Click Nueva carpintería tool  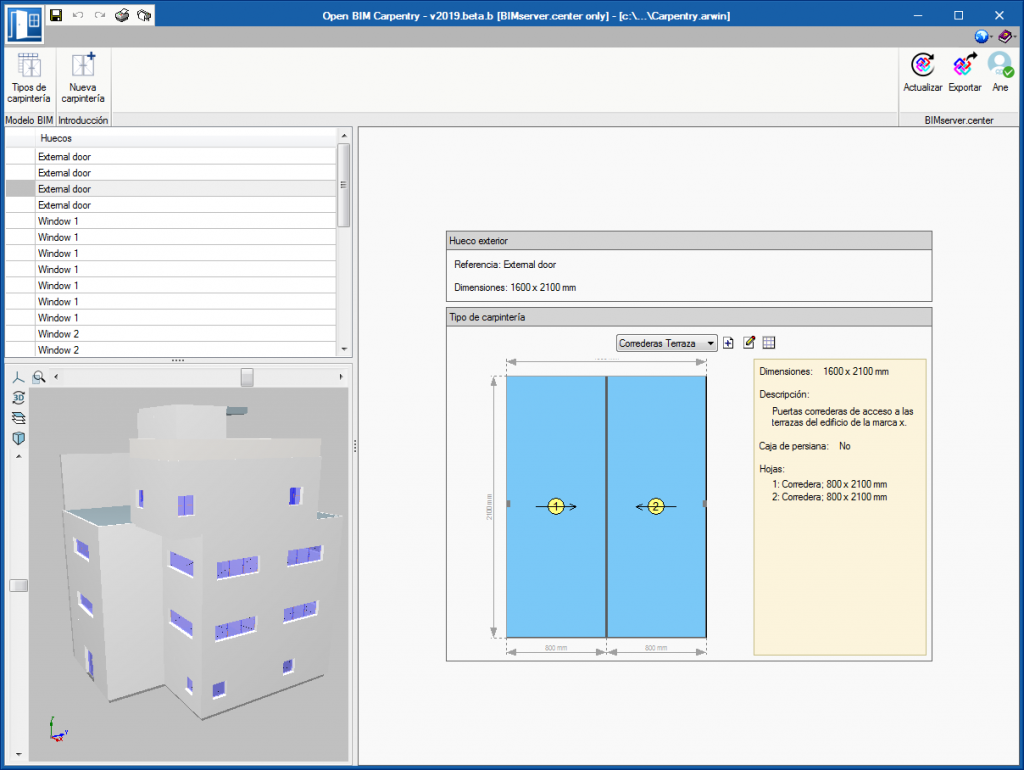click(83, 78)
